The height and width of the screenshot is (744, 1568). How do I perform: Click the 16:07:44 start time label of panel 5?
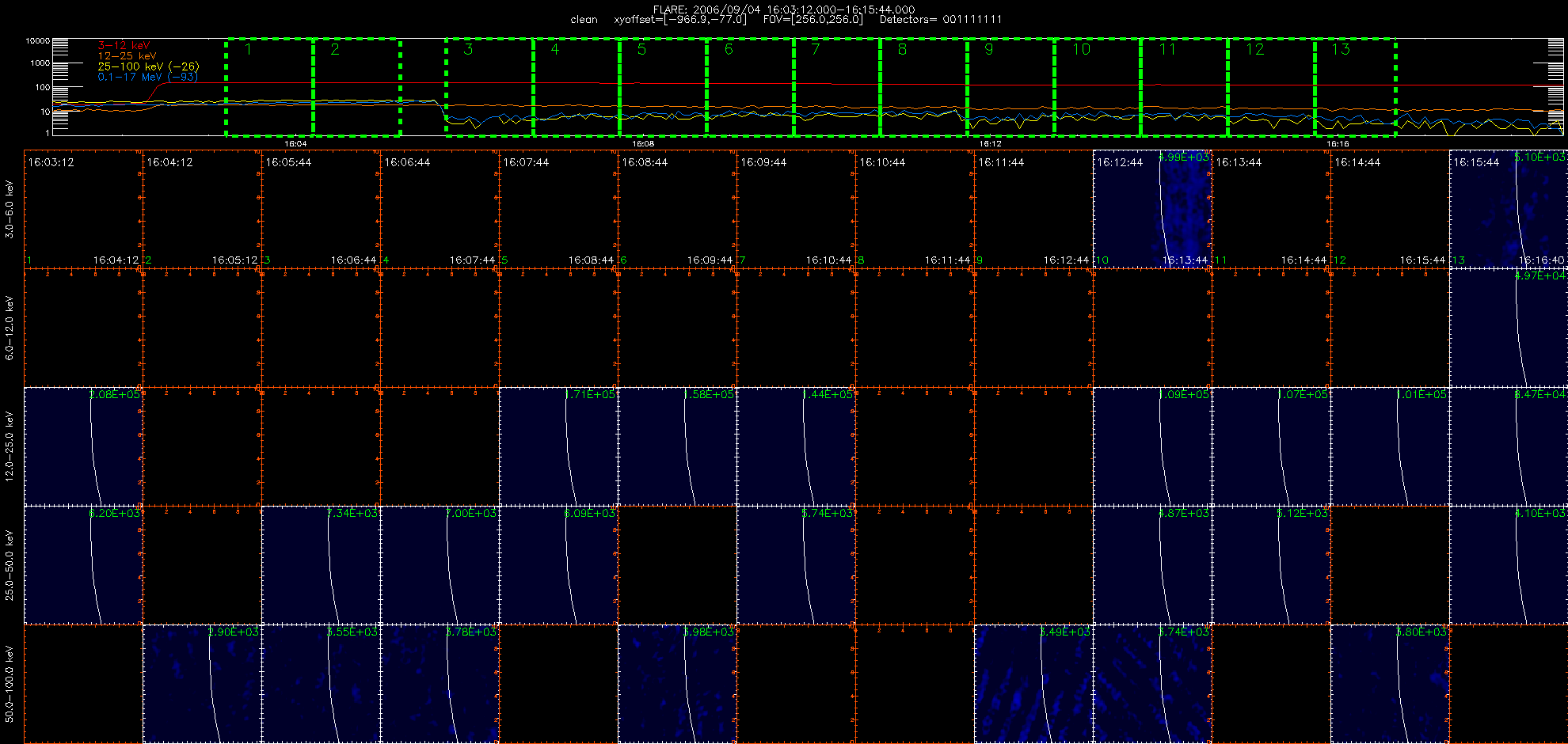coord(526,162)
